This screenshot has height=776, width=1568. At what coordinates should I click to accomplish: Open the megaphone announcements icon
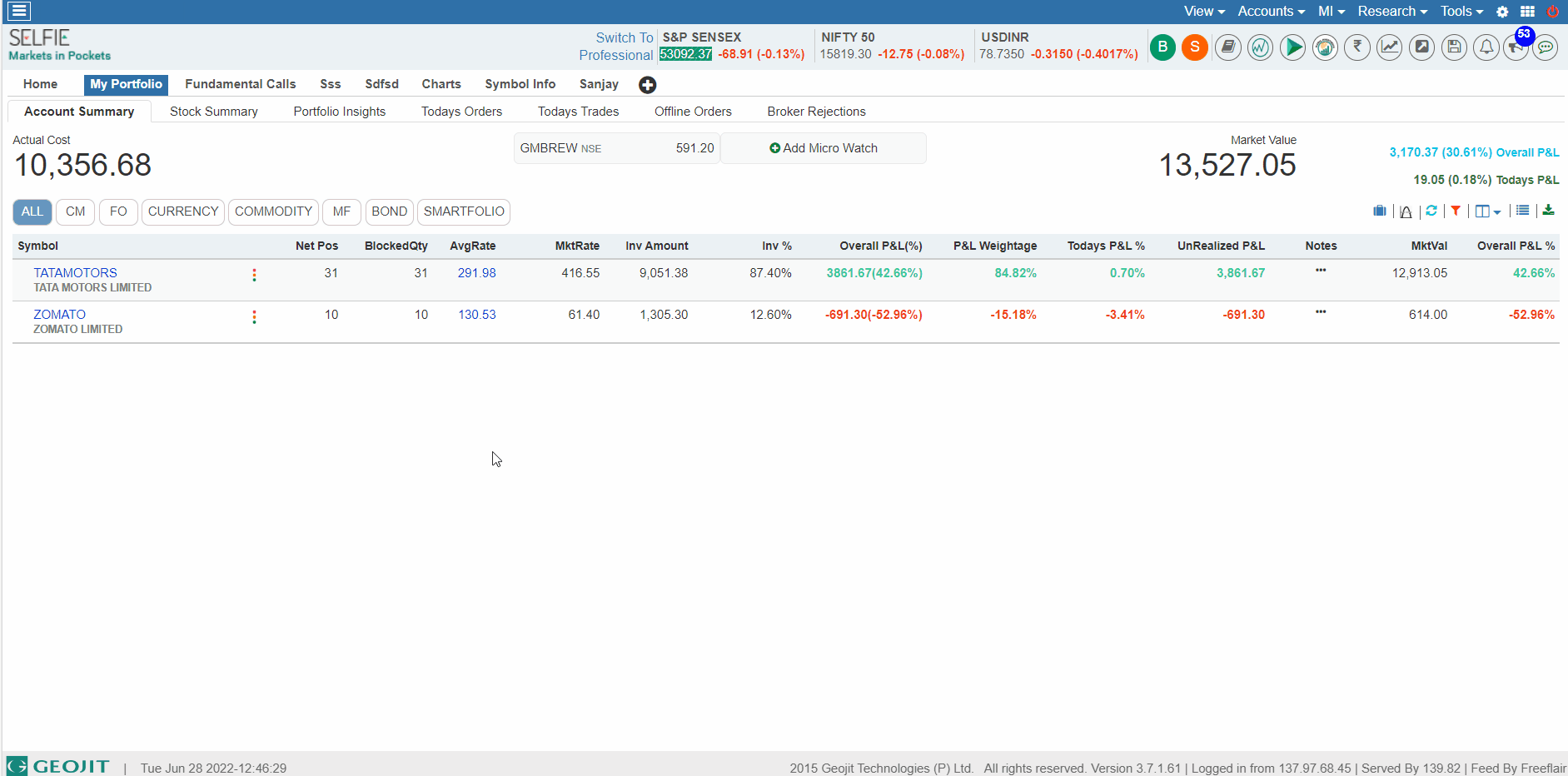point(1516,49)
